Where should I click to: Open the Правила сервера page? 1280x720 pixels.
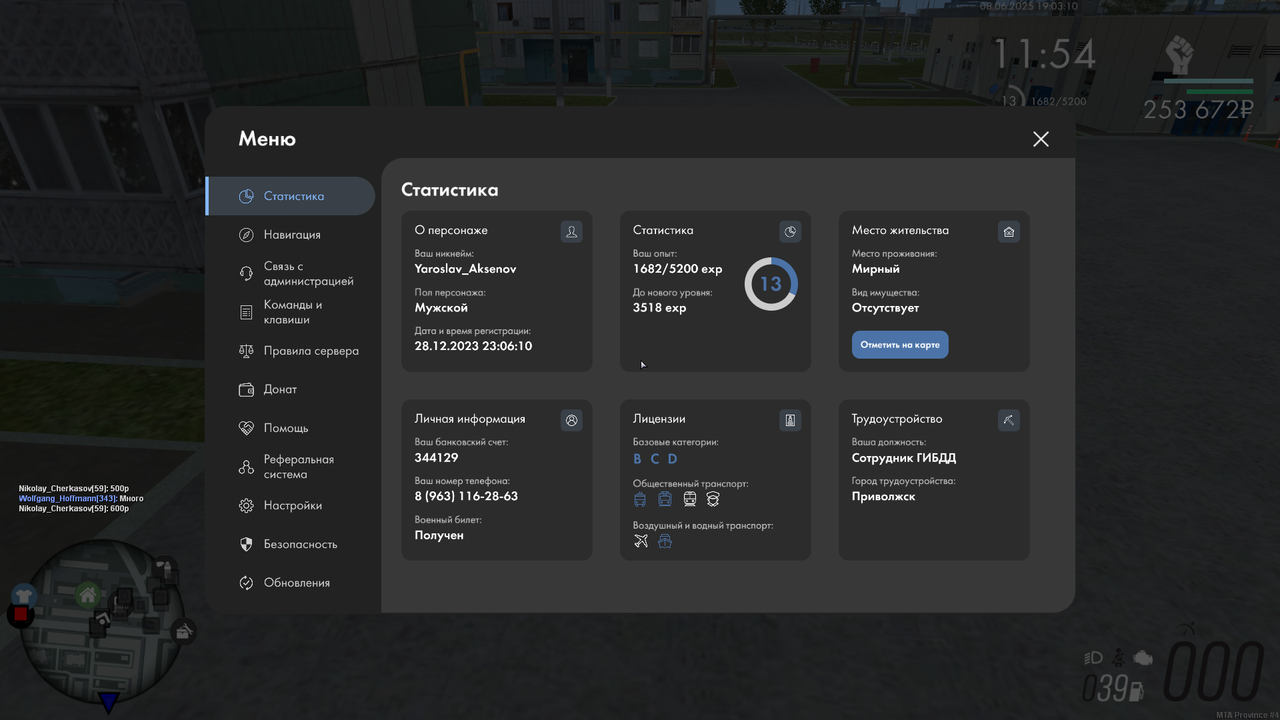290,351
